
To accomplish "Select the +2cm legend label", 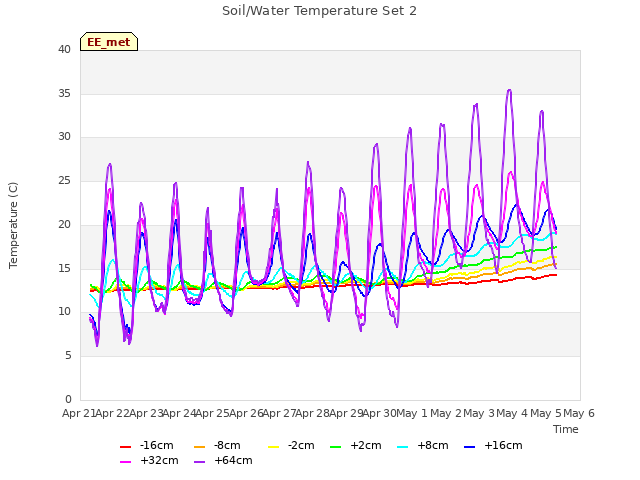I will click(x=366, y=445).
